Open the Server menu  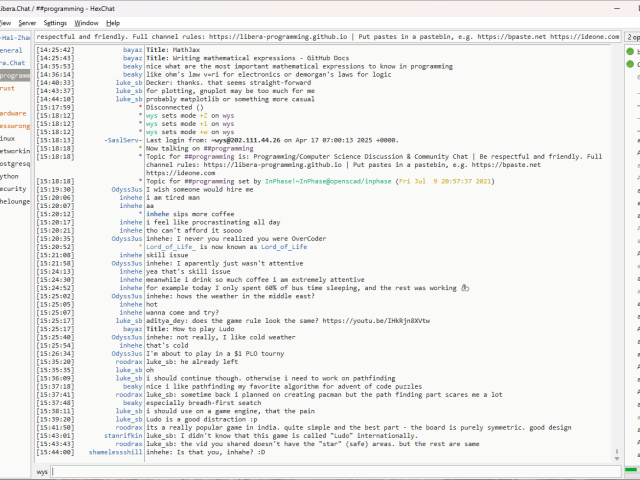[x=27, y=22]
